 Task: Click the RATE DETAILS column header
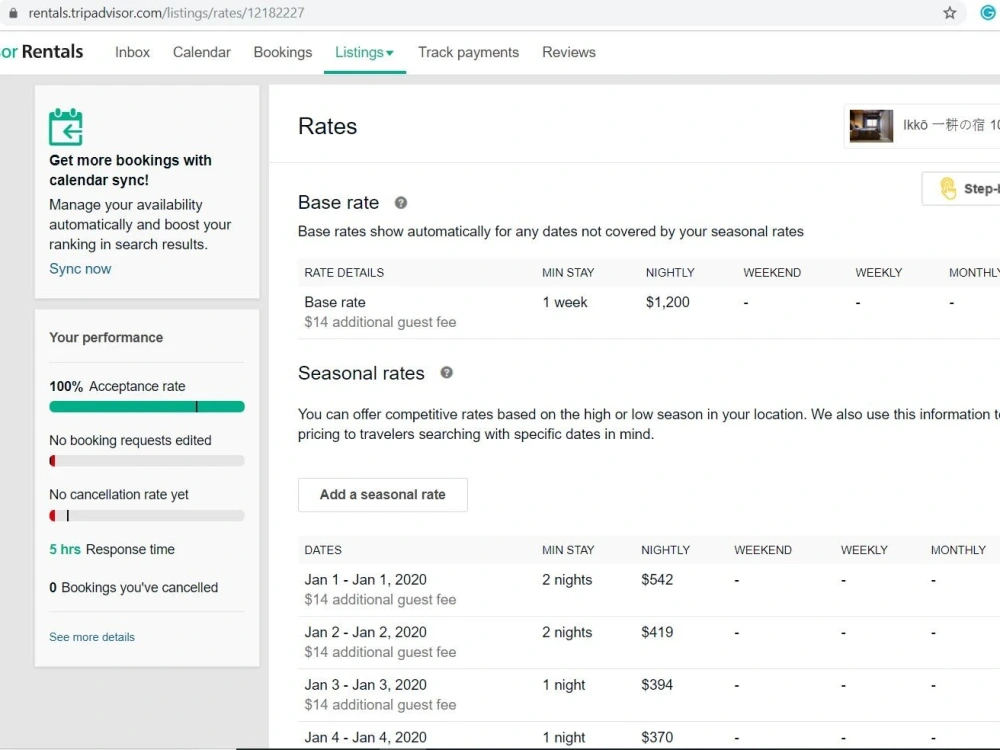344,273
